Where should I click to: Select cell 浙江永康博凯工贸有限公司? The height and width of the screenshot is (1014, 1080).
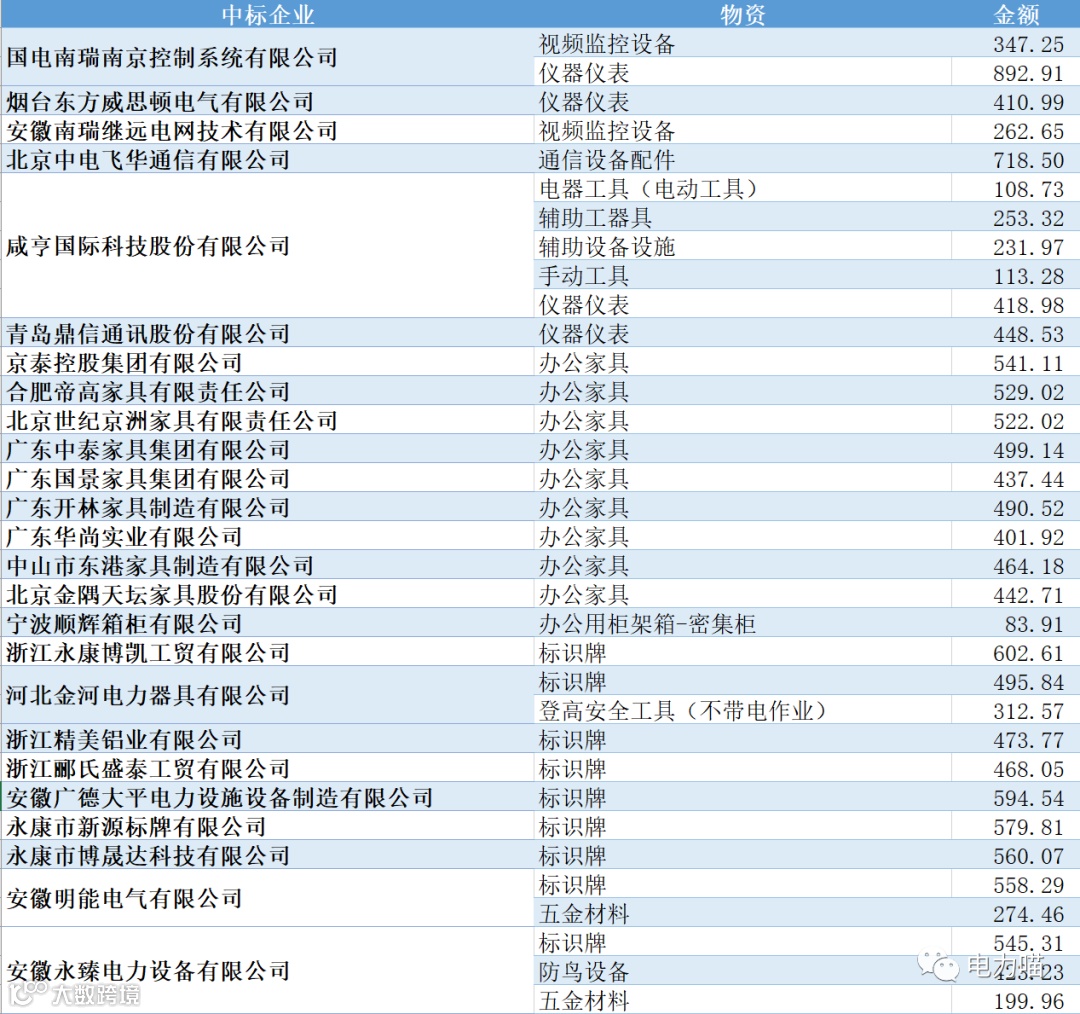click(267, 652)
